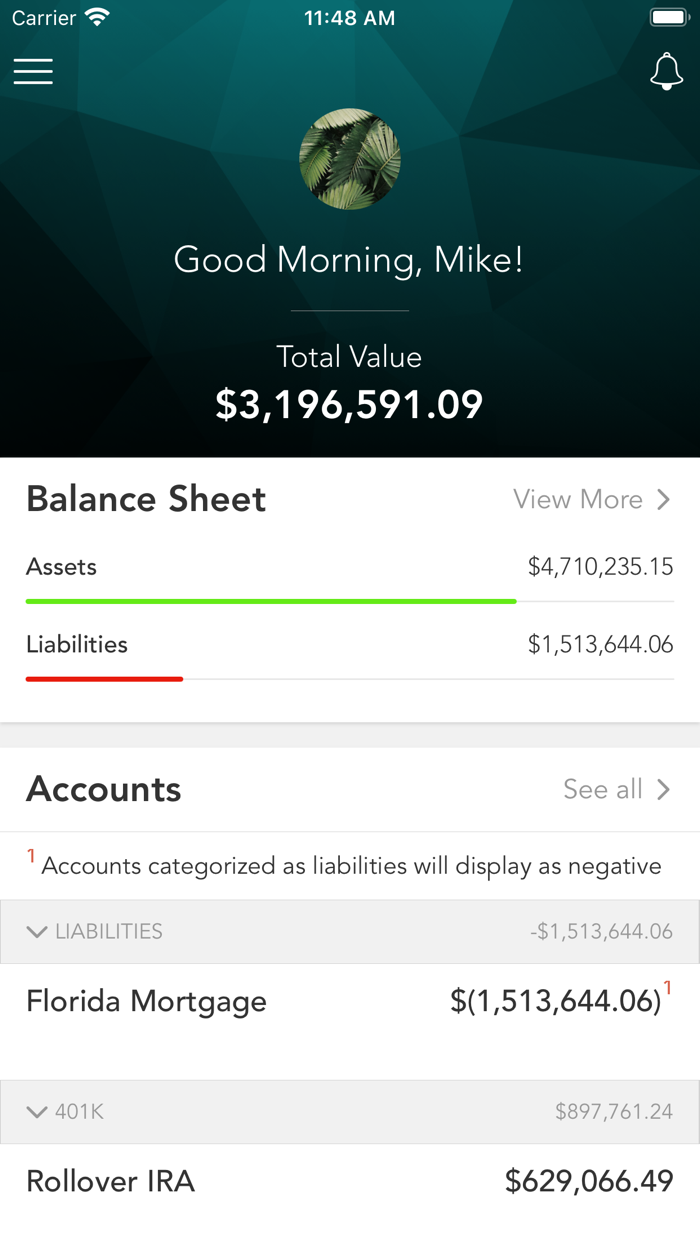Toggle visibility of Rollover IRA account
Screen dimensions: 700x1244
pos(110,1181)
